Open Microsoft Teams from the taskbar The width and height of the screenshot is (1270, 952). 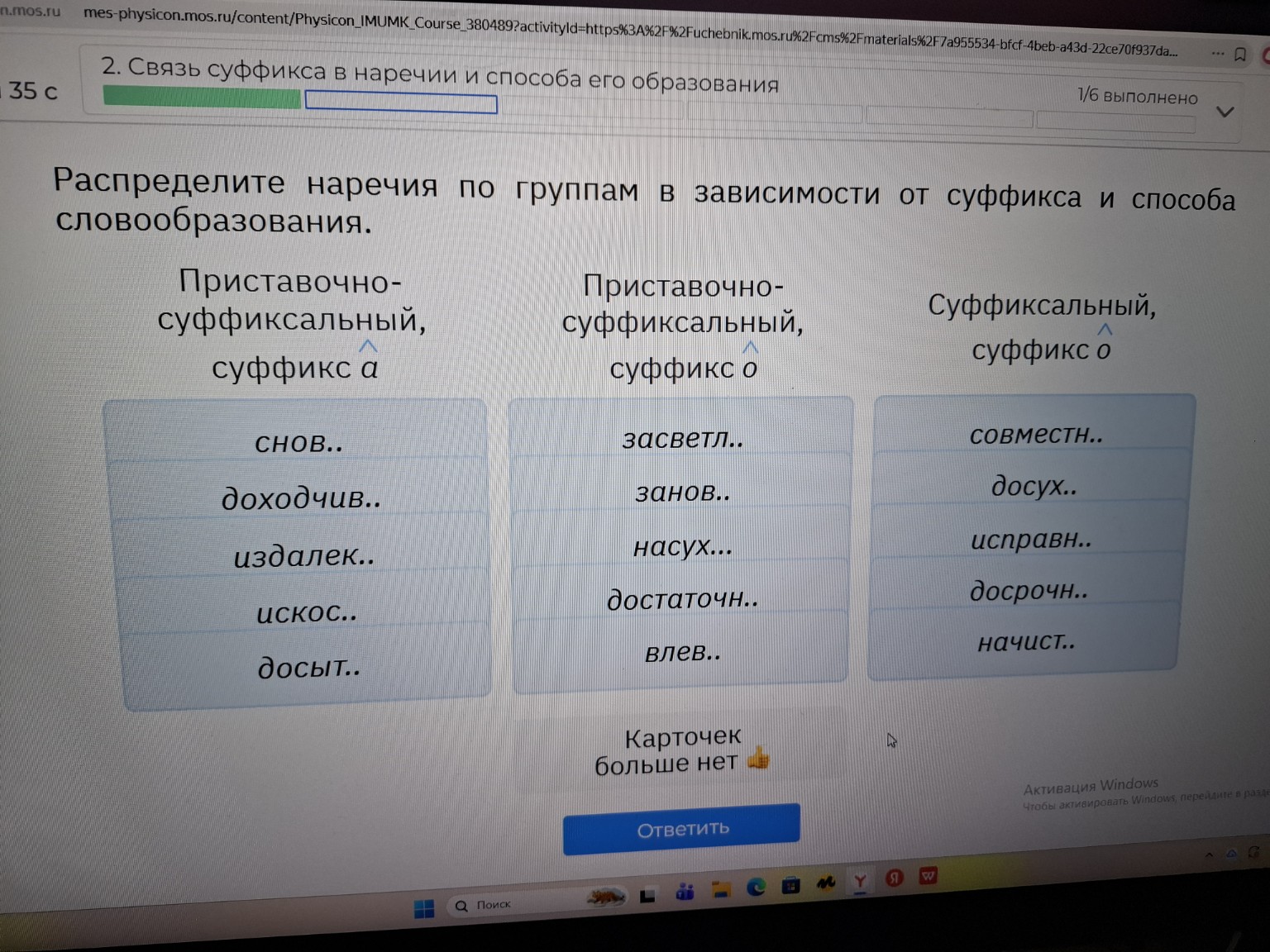(x=684, y=890)
